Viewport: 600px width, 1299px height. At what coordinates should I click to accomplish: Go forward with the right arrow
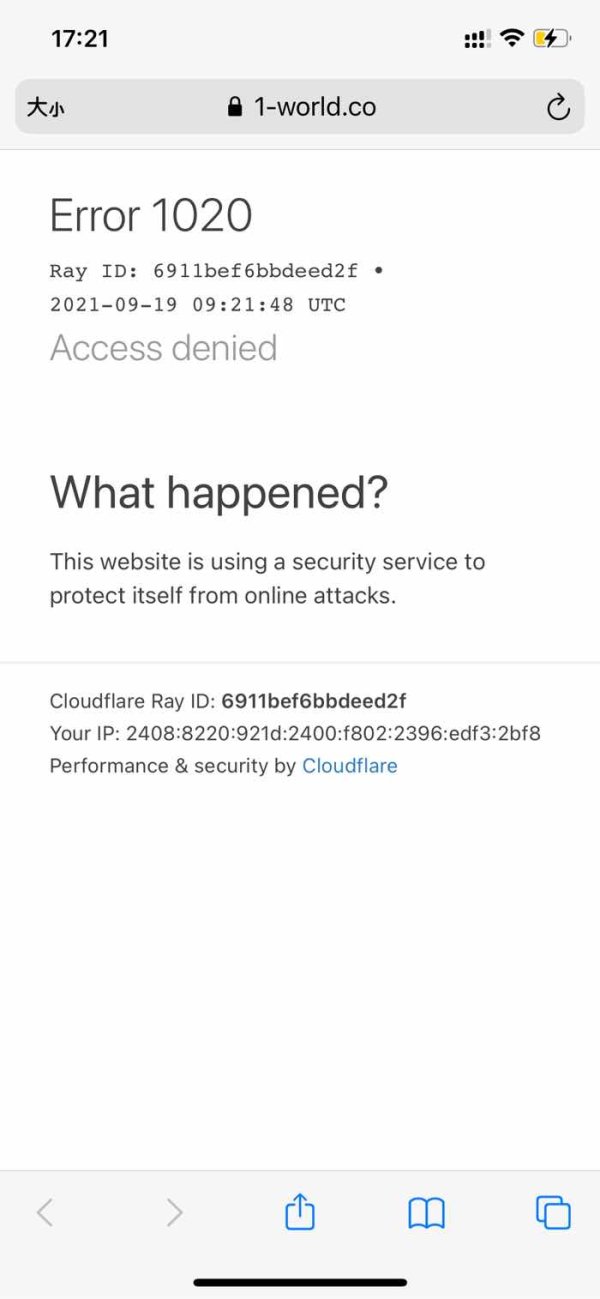pyautogui.click(x=174, y=1213)
